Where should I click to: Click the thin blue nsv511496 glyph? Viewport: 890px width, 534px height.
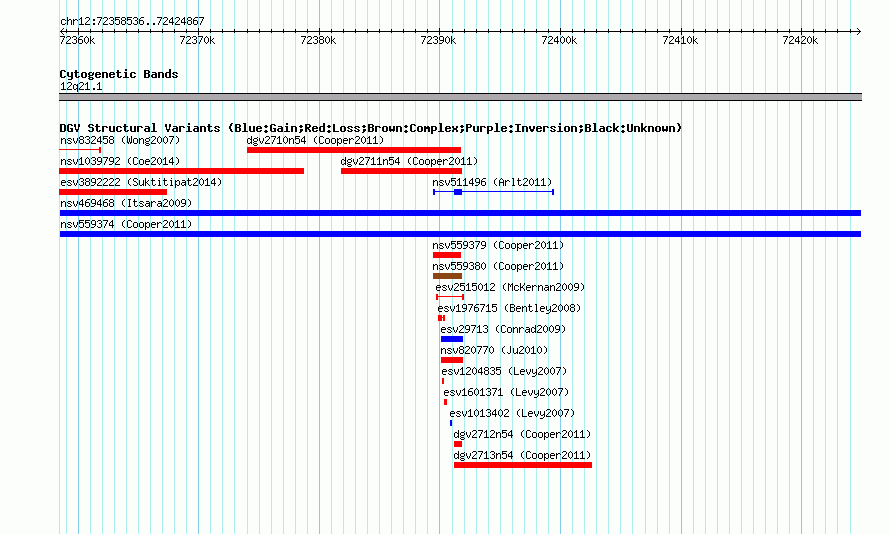point(493,192)
